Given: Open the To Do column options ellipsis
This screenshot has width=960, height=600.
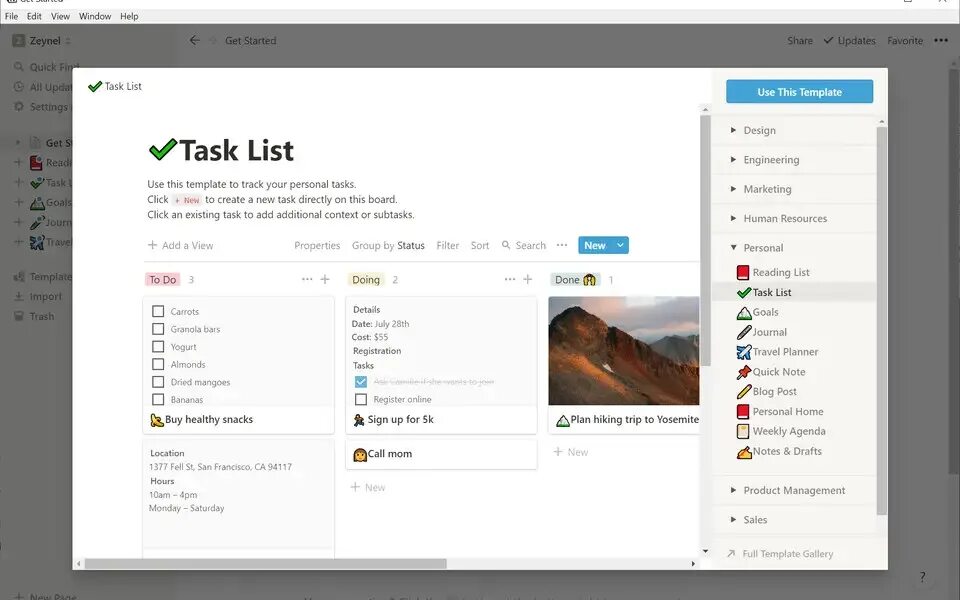Looking at the screenshot, I should click(307, 279).
